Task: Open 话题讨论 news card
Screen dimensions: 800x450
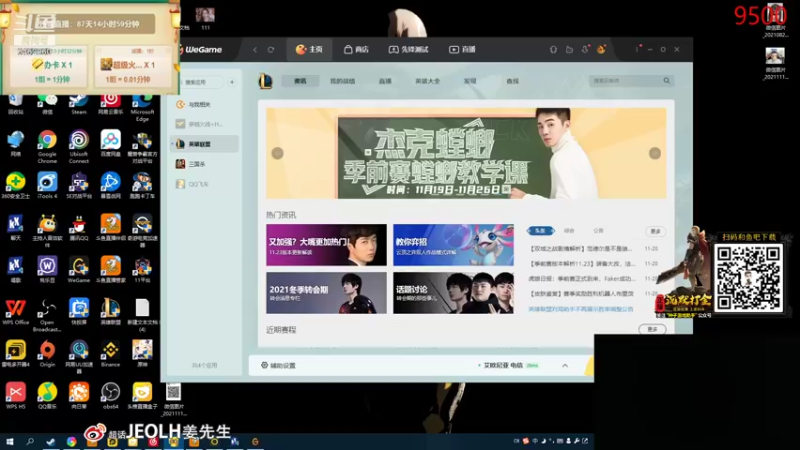Action: (x=453, y=293)
